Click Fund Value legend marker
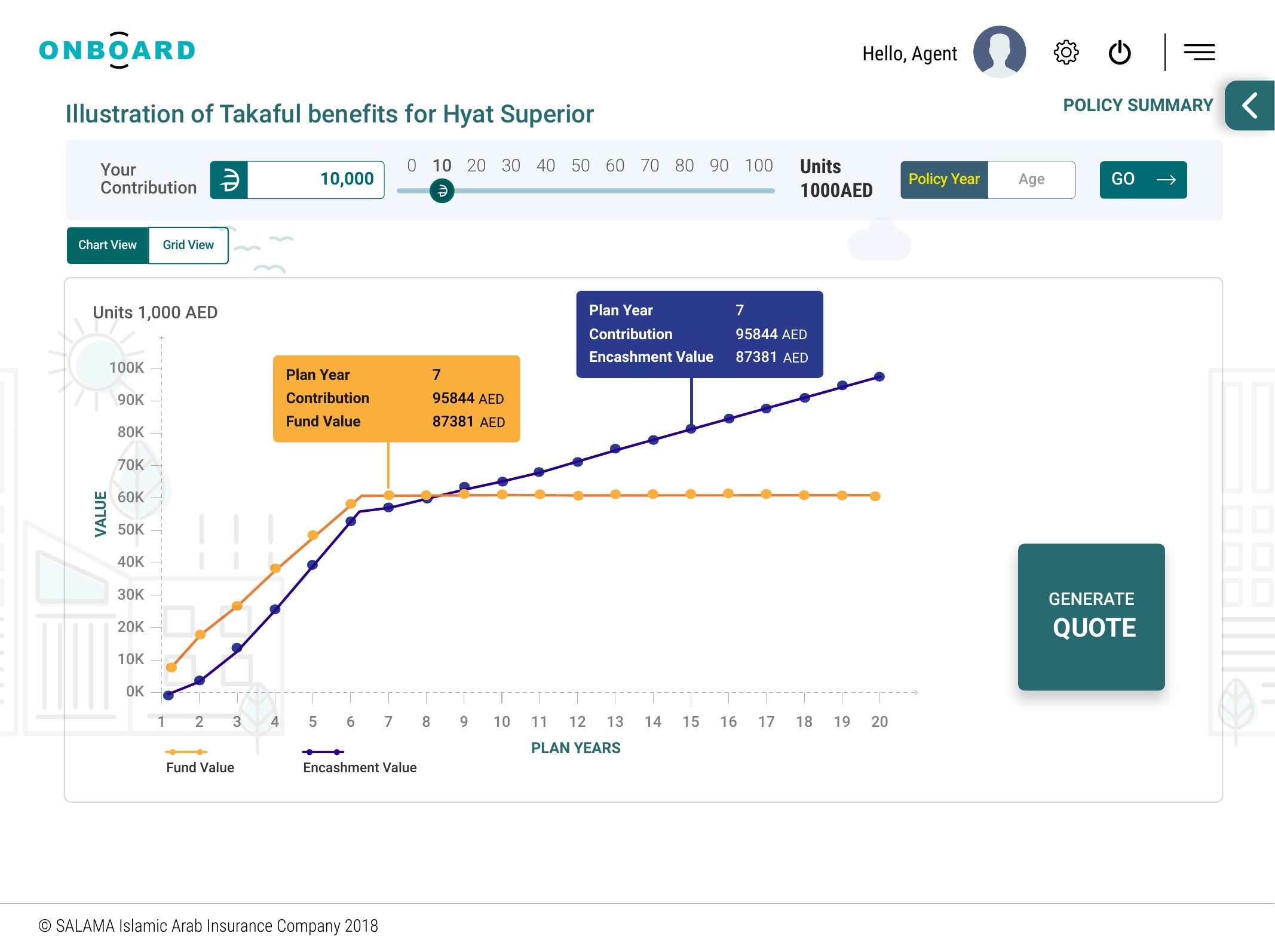 (186, 752)
